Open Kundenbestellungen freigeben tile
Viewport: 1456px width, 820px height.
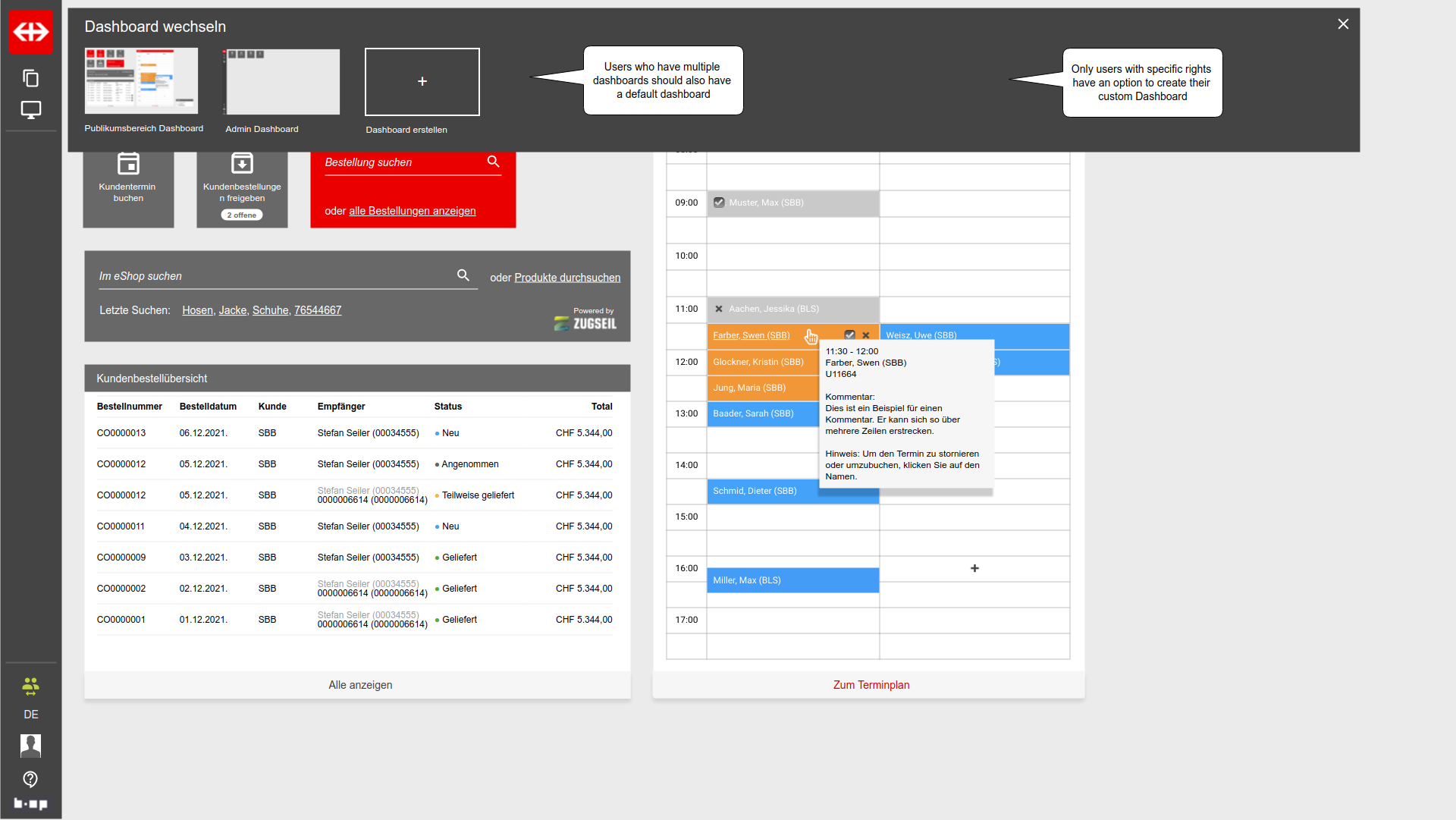click(242, 182)
